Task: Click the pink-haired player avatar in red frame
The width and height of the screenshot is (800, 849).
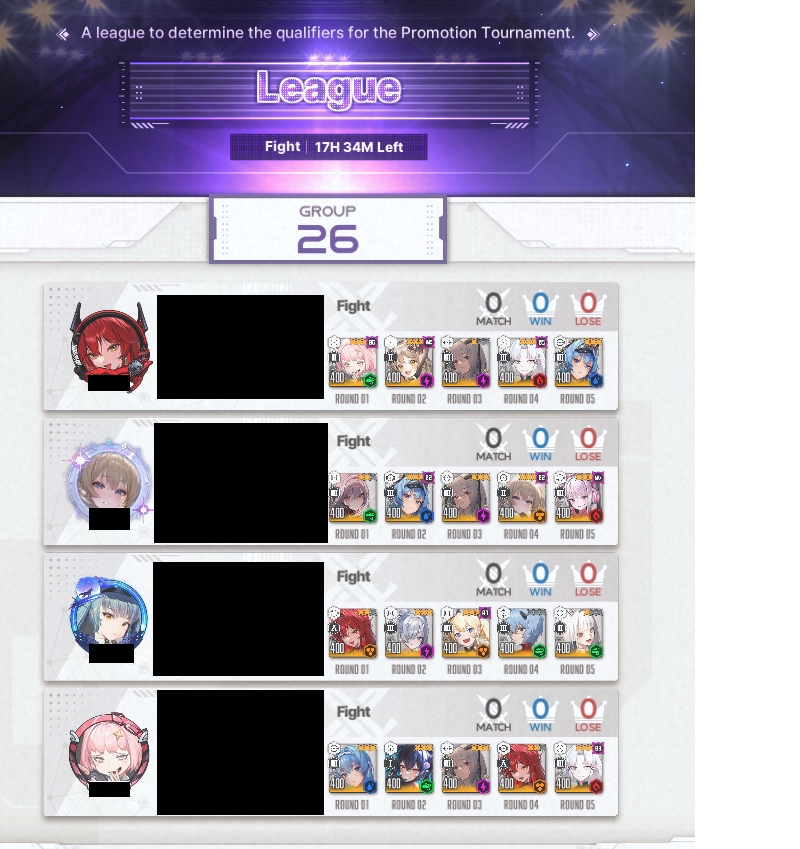Action: tap(109, 752)
